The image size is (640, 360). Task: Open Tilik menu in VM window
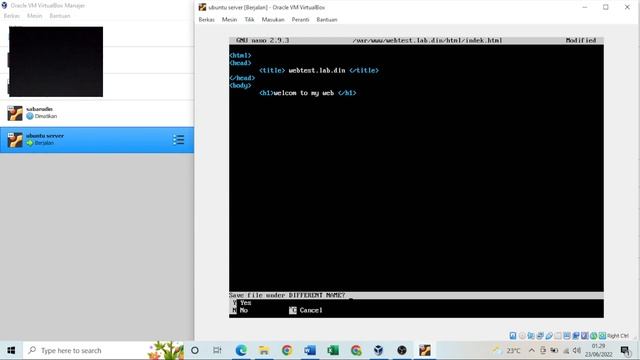(x=249, y=20)
